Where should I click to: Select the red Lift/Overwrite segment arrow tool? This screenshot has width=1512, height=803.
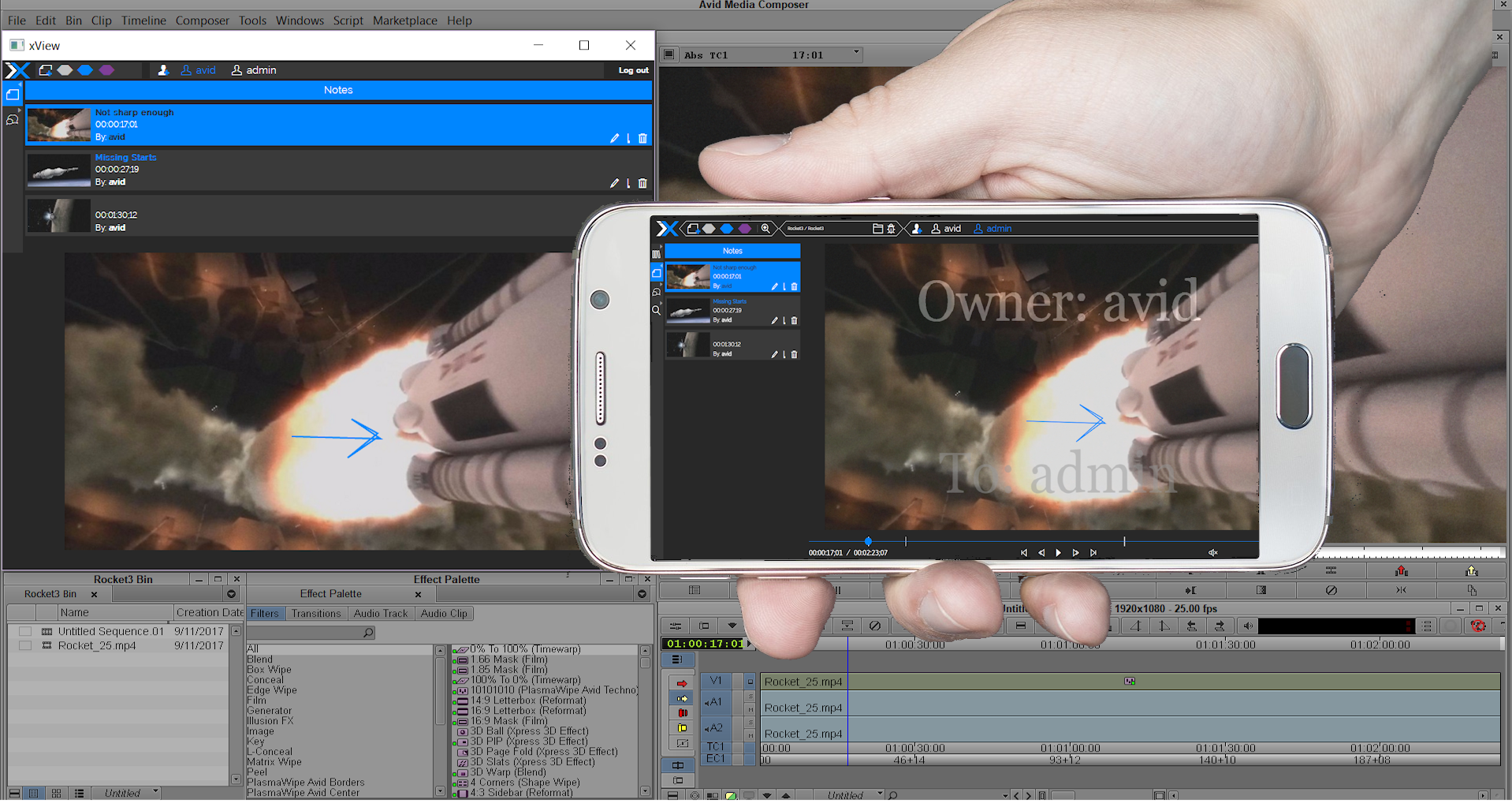[682, 683]
